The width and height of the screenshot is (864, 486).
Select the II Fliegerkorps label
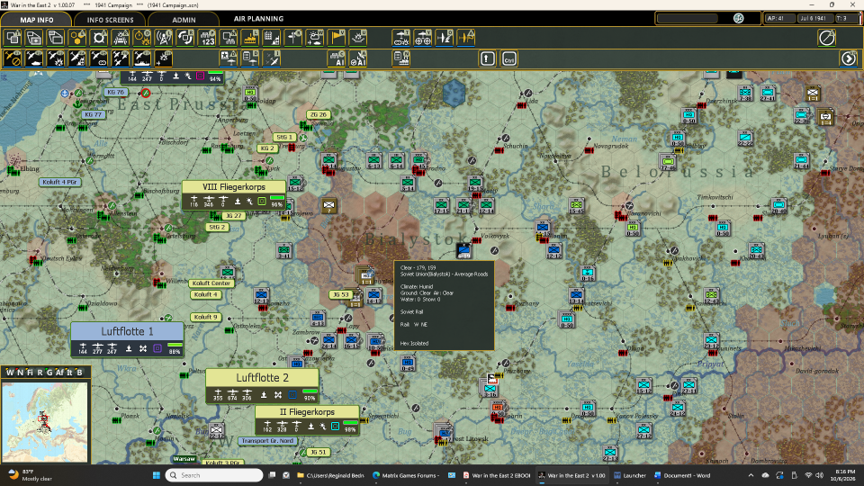[x=307, y=412]
